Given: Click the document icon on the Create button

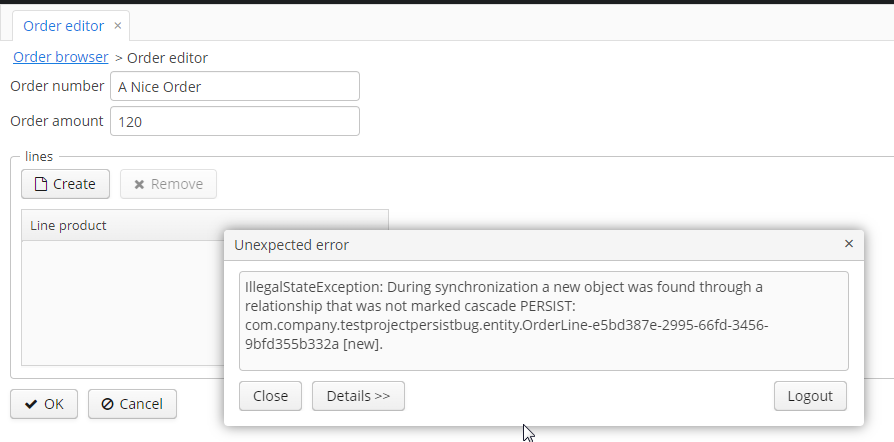Looking at the screenshot, I should tap(40, 184).
